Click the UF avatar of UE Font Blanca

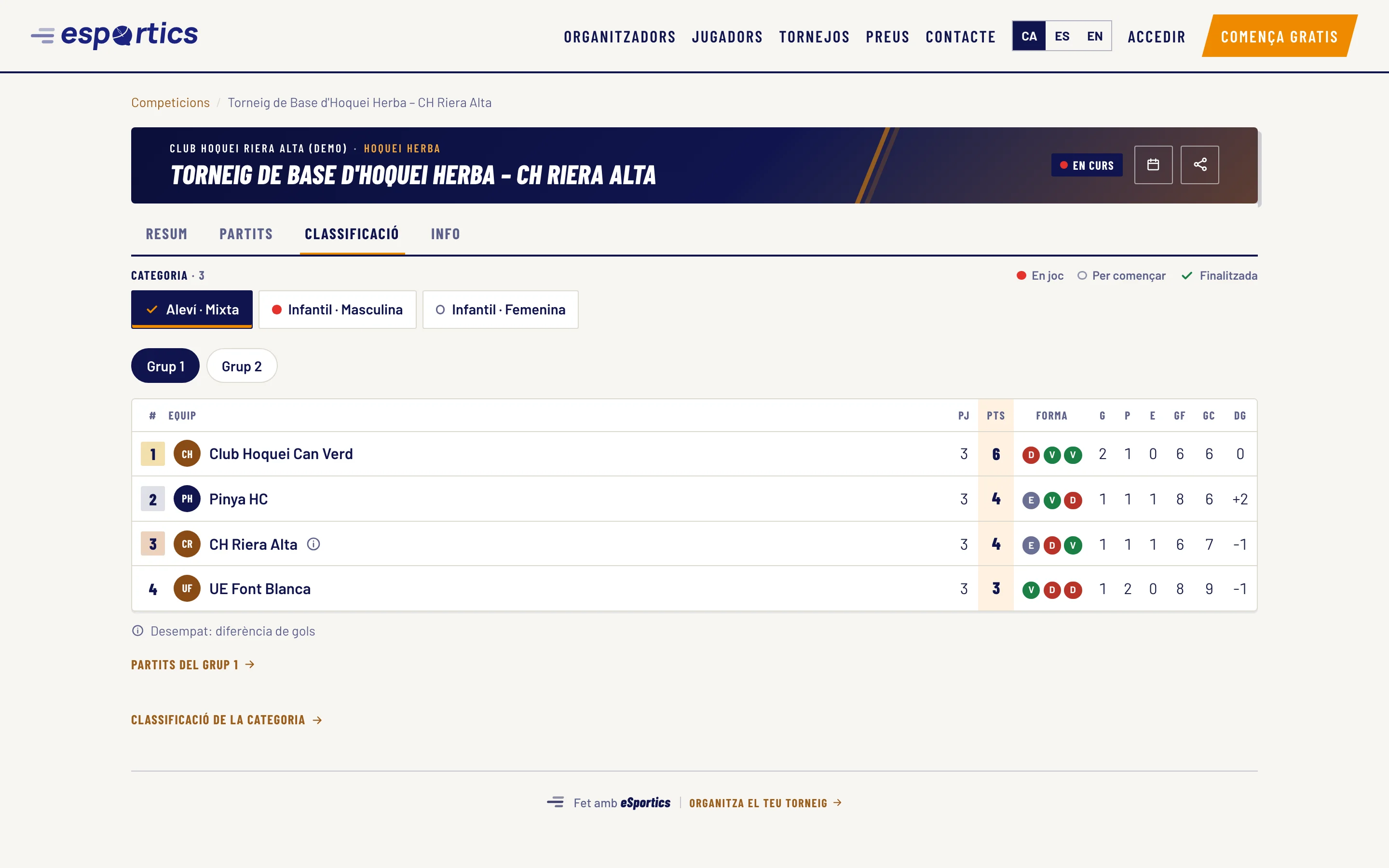(187, 588)
